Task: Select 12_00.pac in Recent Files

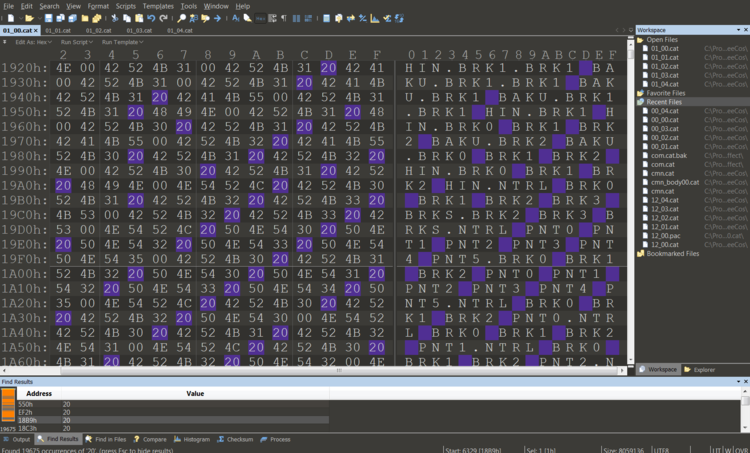Action: point(665,236)
